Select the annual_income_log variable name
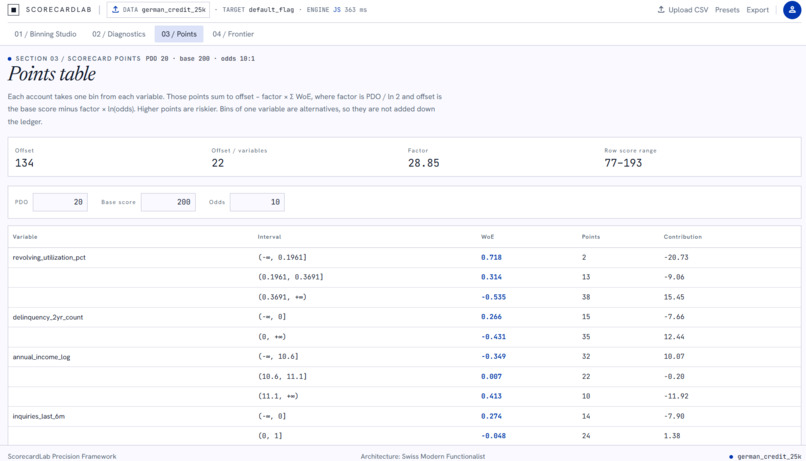The image size is (806, 461). pyautogui.click(x=41, y=357)
